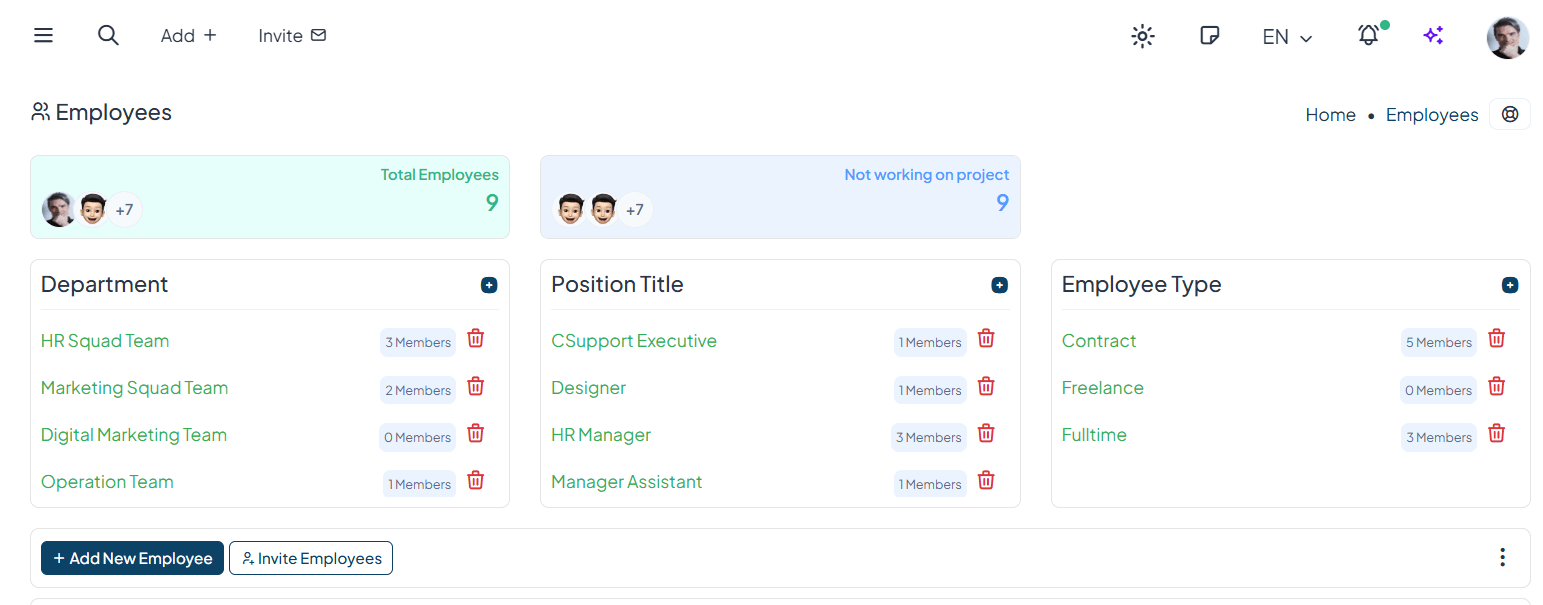
Task: Open the Marketing Squad Team link
Action: coord(134,388)
